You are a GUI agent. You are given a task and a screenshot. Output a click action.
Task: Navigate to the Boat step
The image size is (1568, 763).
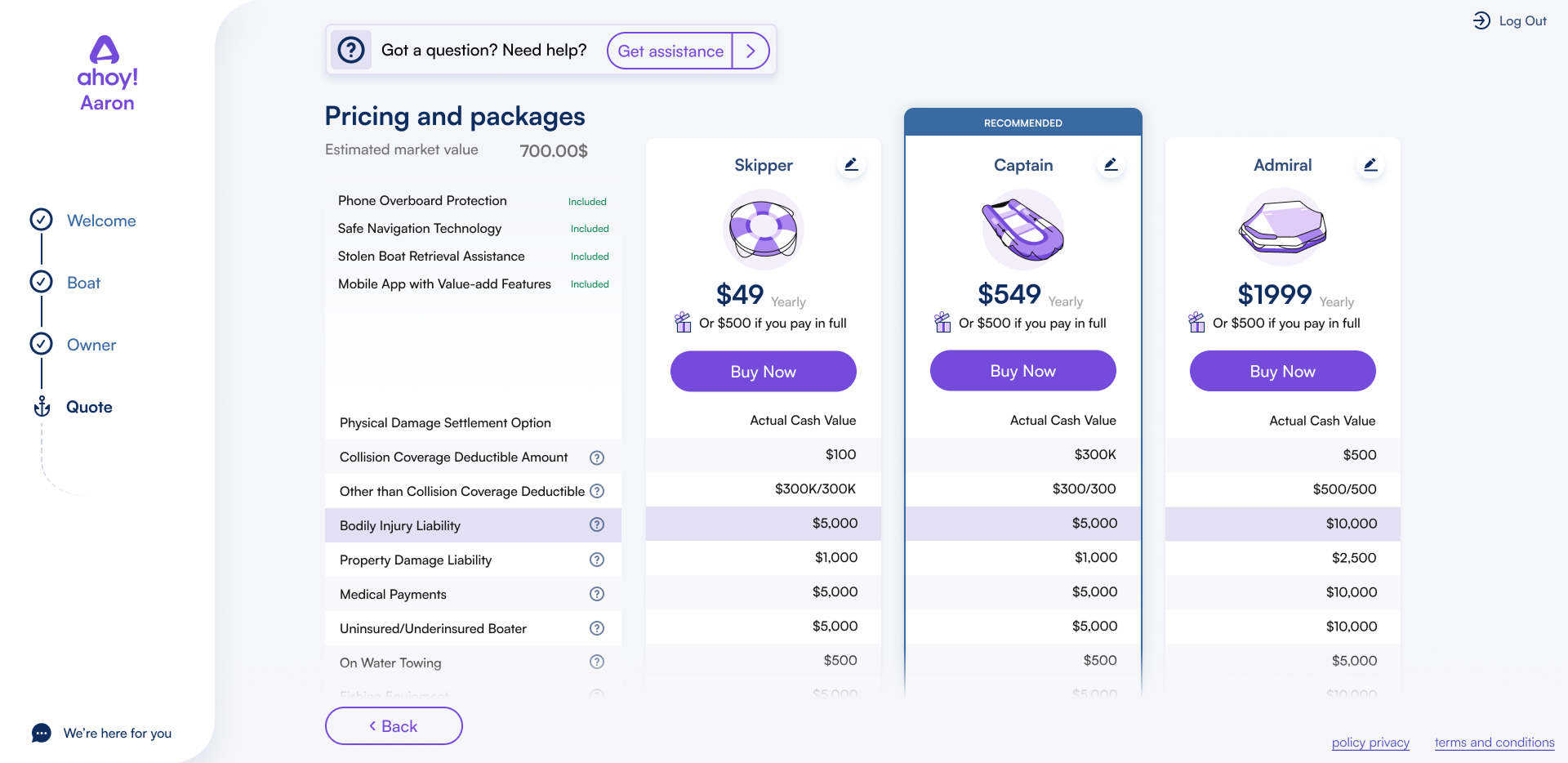click(83, 283)
